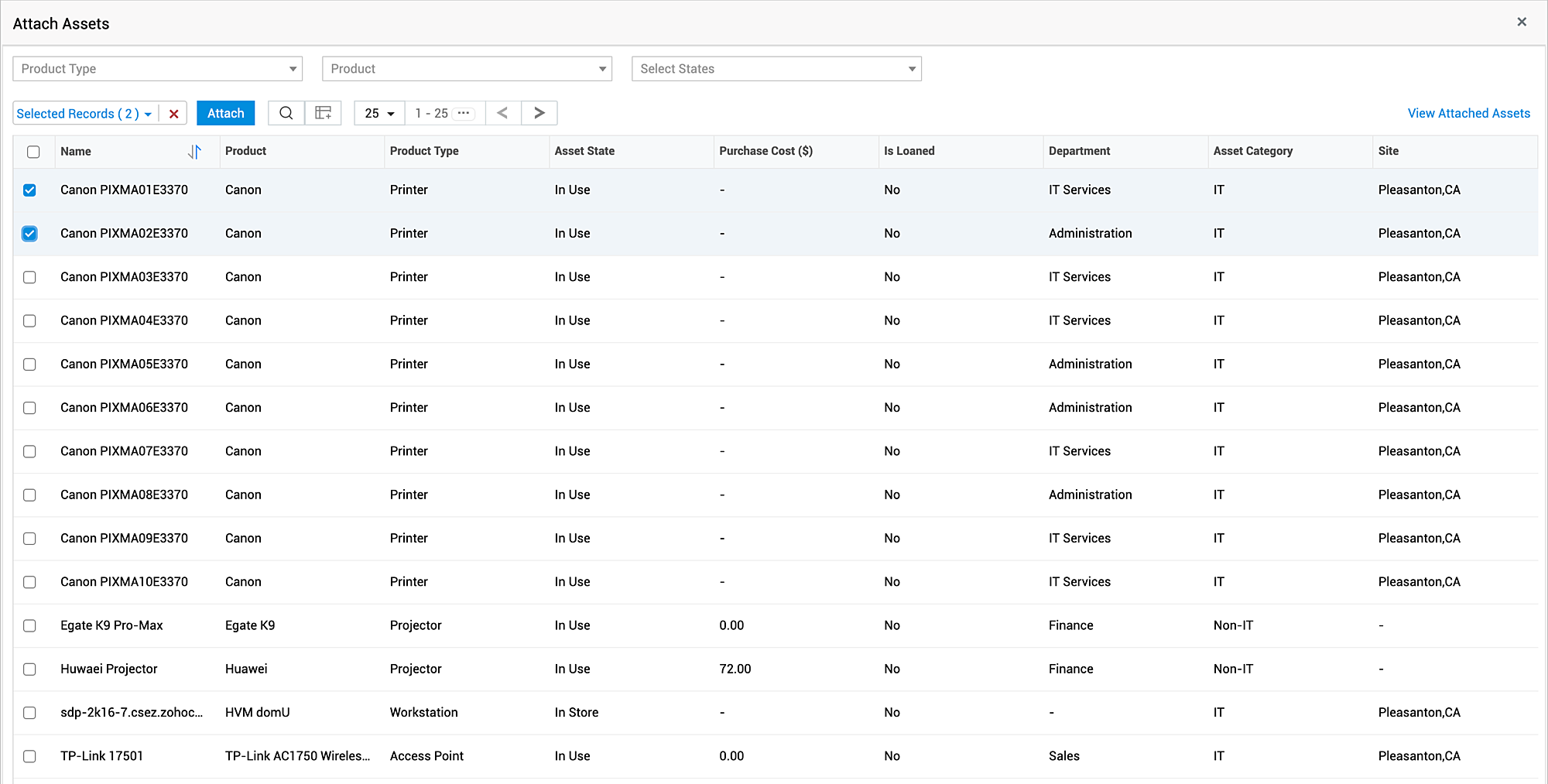
Task: Clear selected records with red X
Action: pyautogui.click(x=173, y=114)
